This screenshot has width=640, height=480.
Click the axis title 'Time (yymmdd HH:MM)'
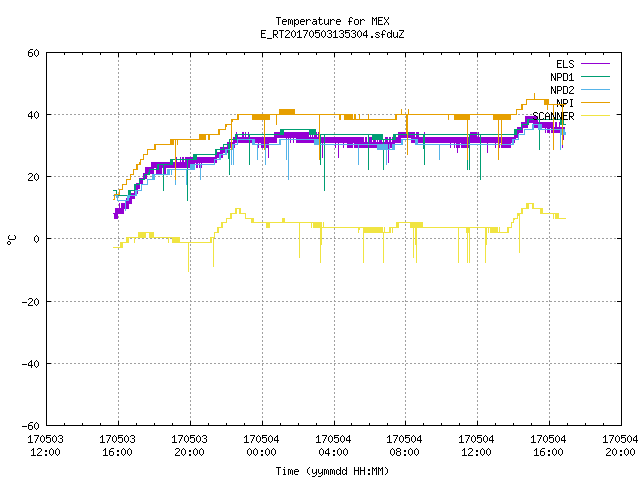tap(332, 471)
